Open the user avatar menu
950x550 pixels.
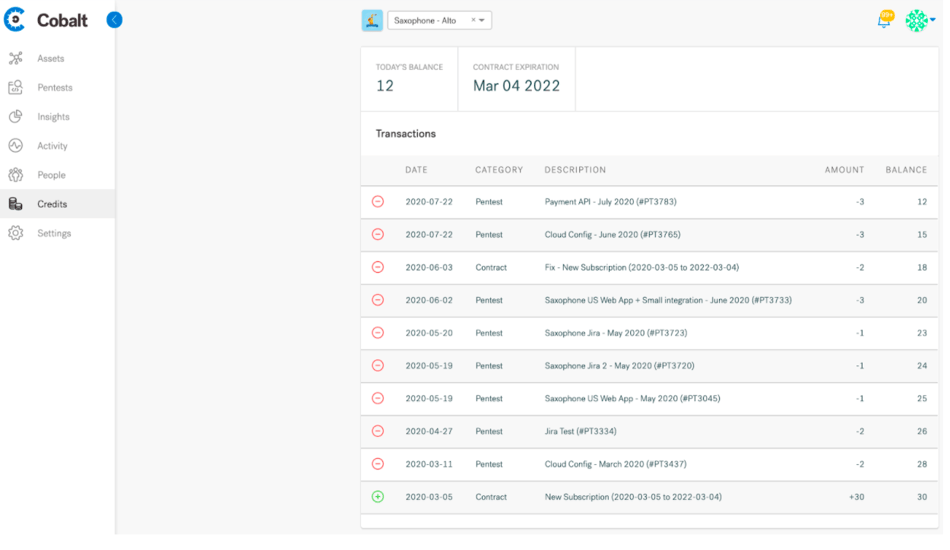point(920,21)
